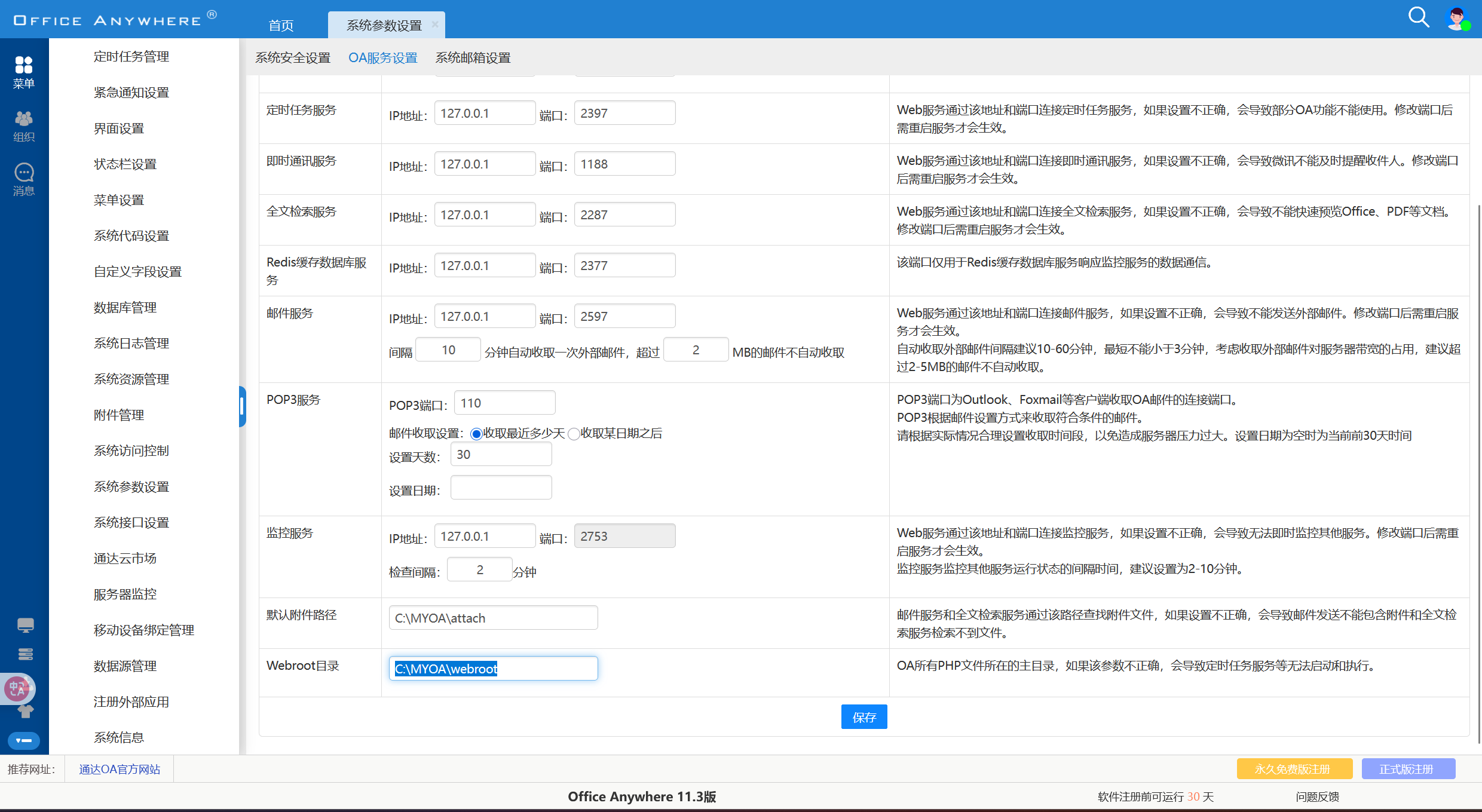
Task: Click the monitor desktop icon in sidebar
Action: tap(25, 626)
